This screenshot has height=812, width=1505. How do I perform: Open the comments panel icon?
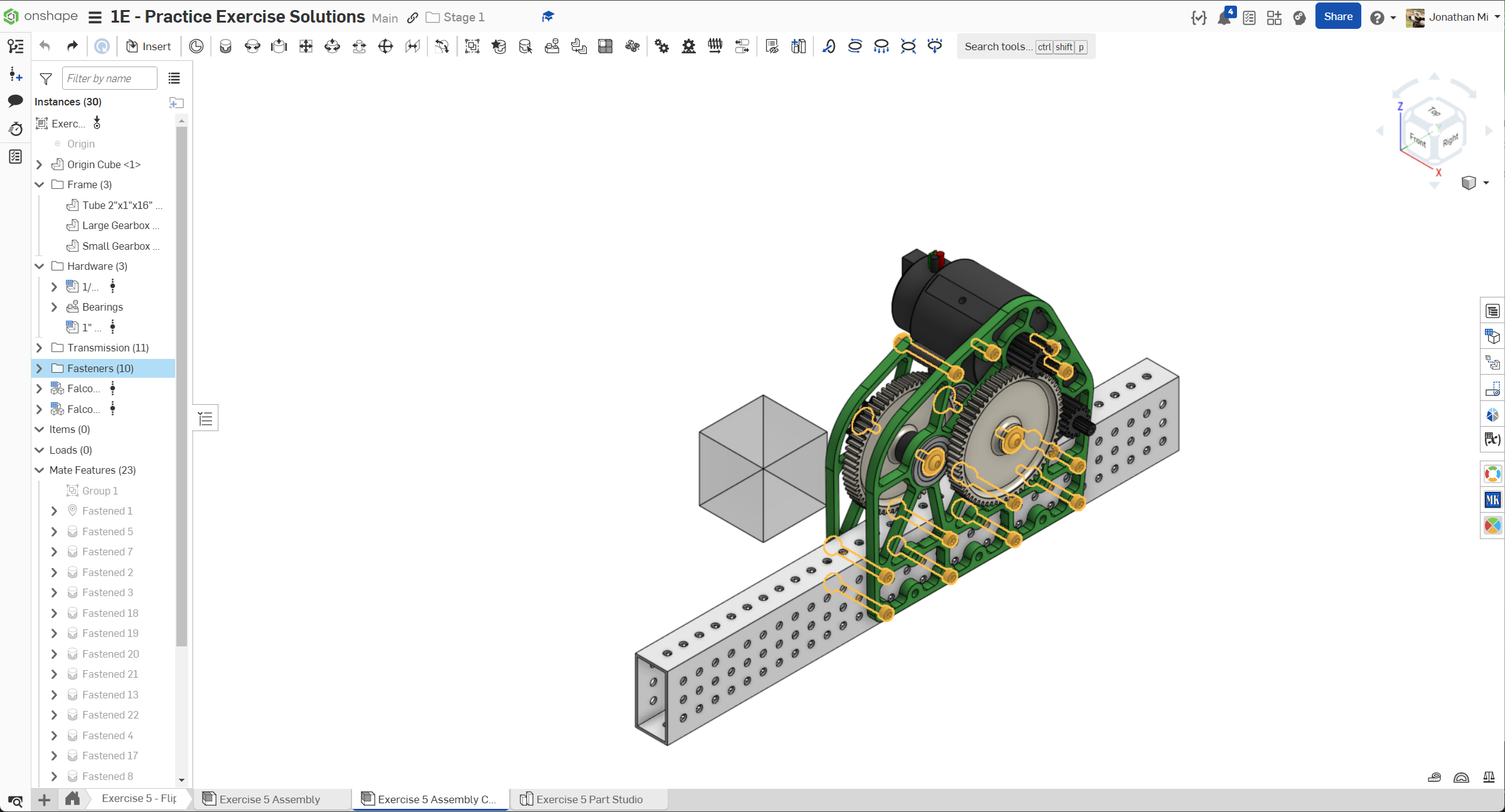tap(16, 101)
